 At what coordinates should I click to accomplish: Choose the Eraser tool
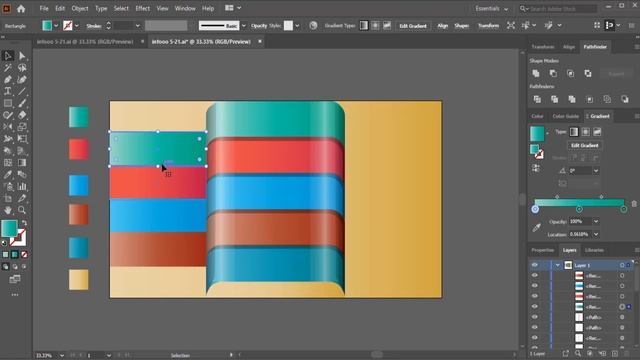[x=22, y=115]
